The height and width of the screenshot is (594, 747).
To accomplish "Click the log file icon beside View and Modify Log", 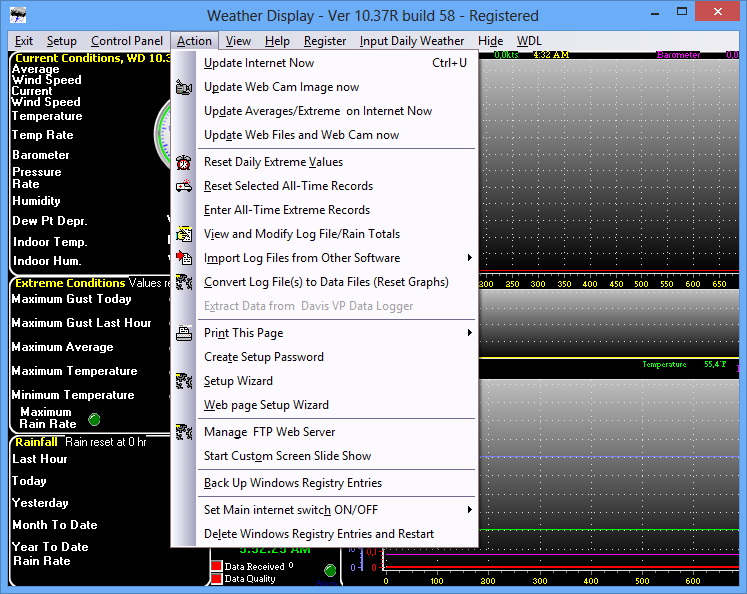I will [x=183, y=234].
